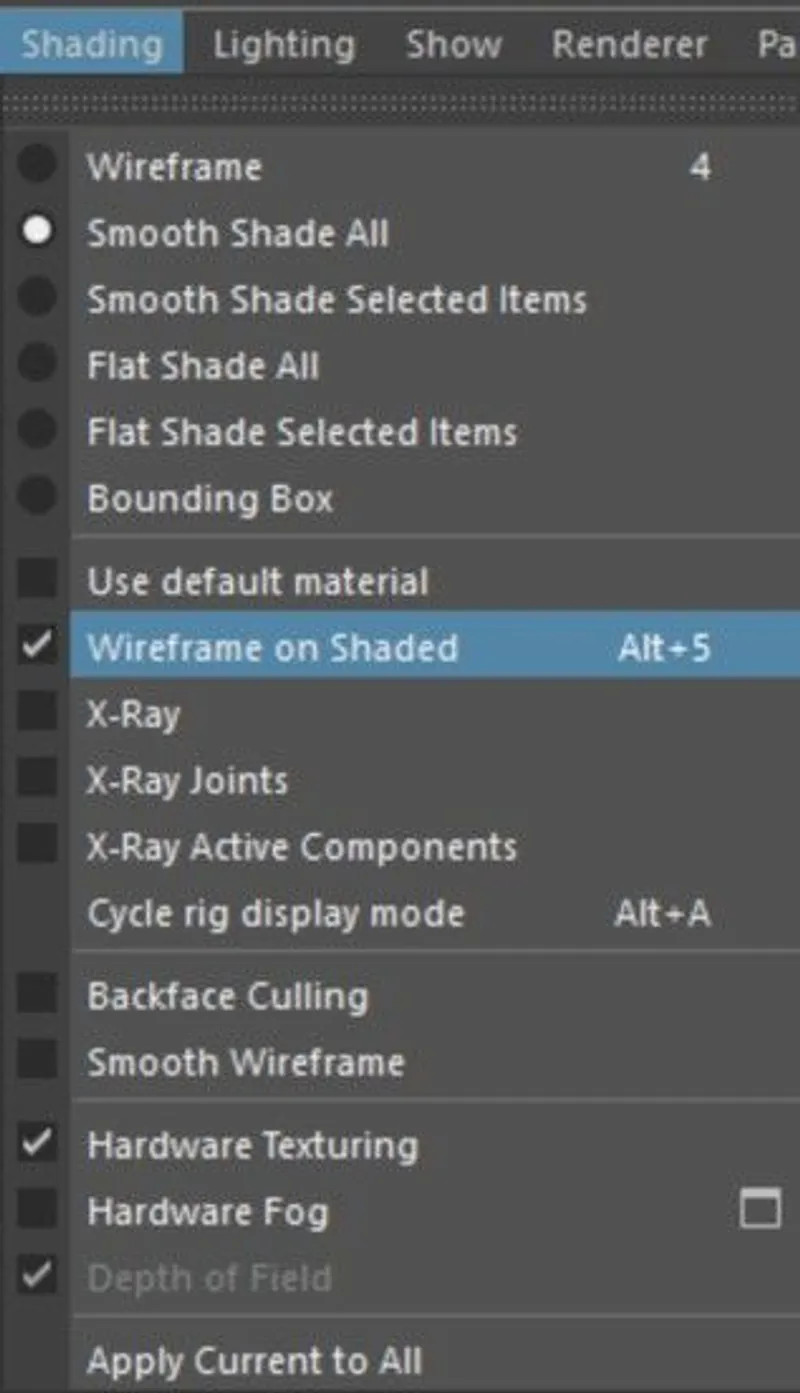Enable X-Ray Active Components
800x1393 pixels.
pyautogui.click(x=302, y=846)
